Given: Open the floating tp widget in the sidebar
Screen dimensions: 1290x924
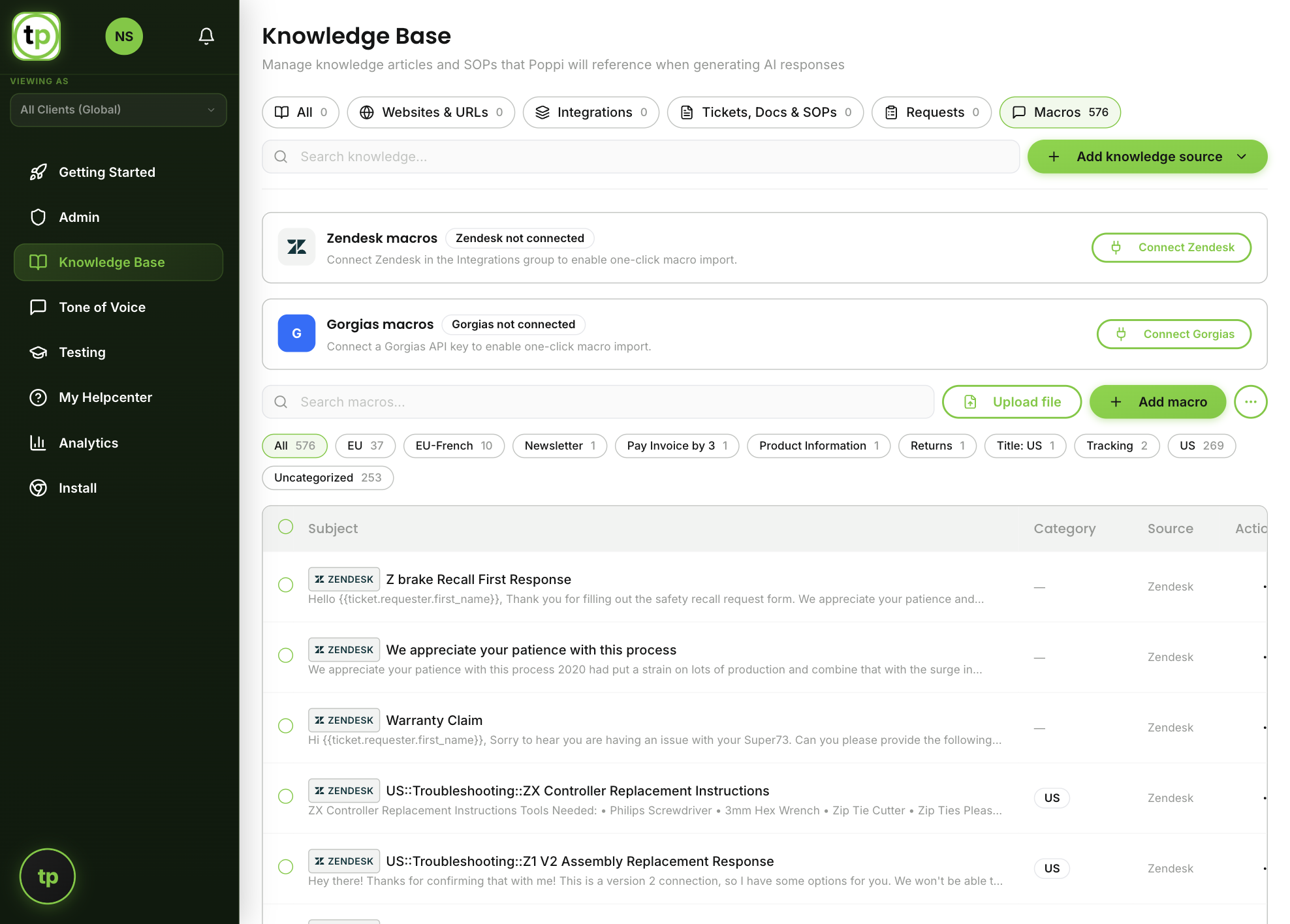Looking at the screenshot, I should (48, 876).
